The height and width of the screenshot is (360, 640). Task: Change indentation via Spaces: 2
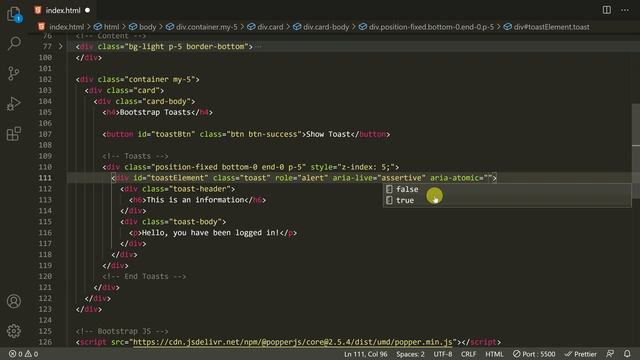410,354
